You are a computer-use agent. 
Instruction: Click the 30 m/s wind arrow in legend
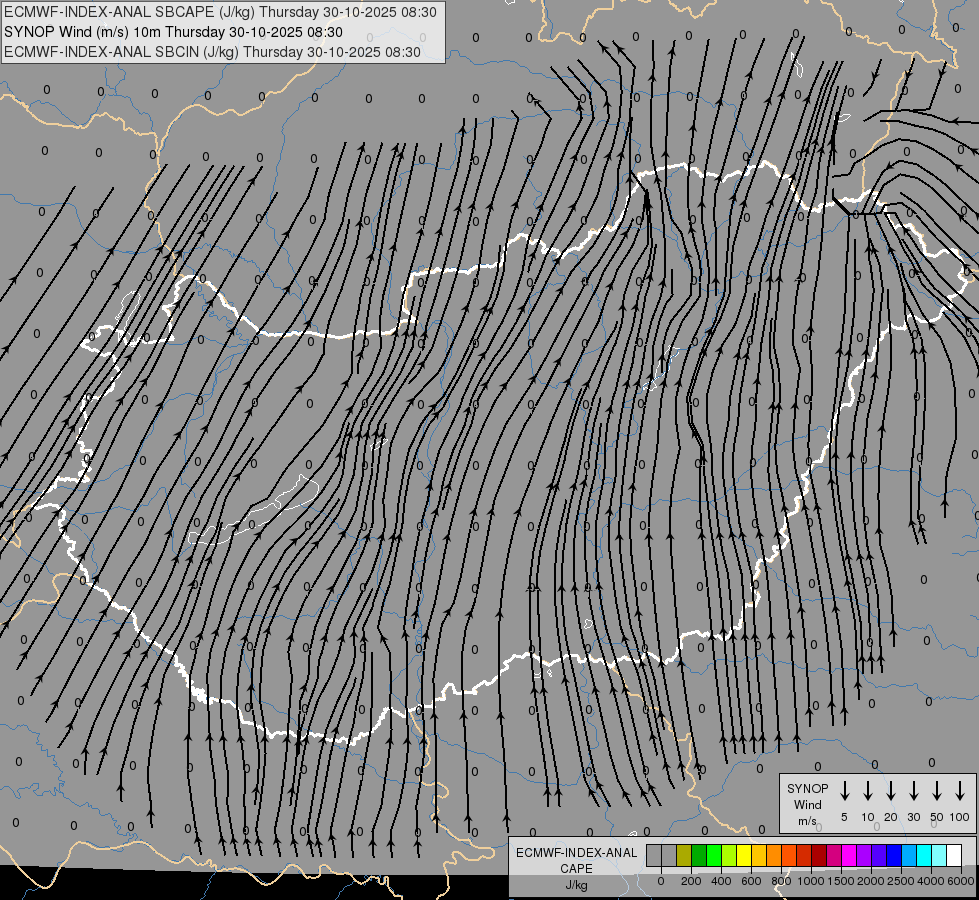pos(914,791)
